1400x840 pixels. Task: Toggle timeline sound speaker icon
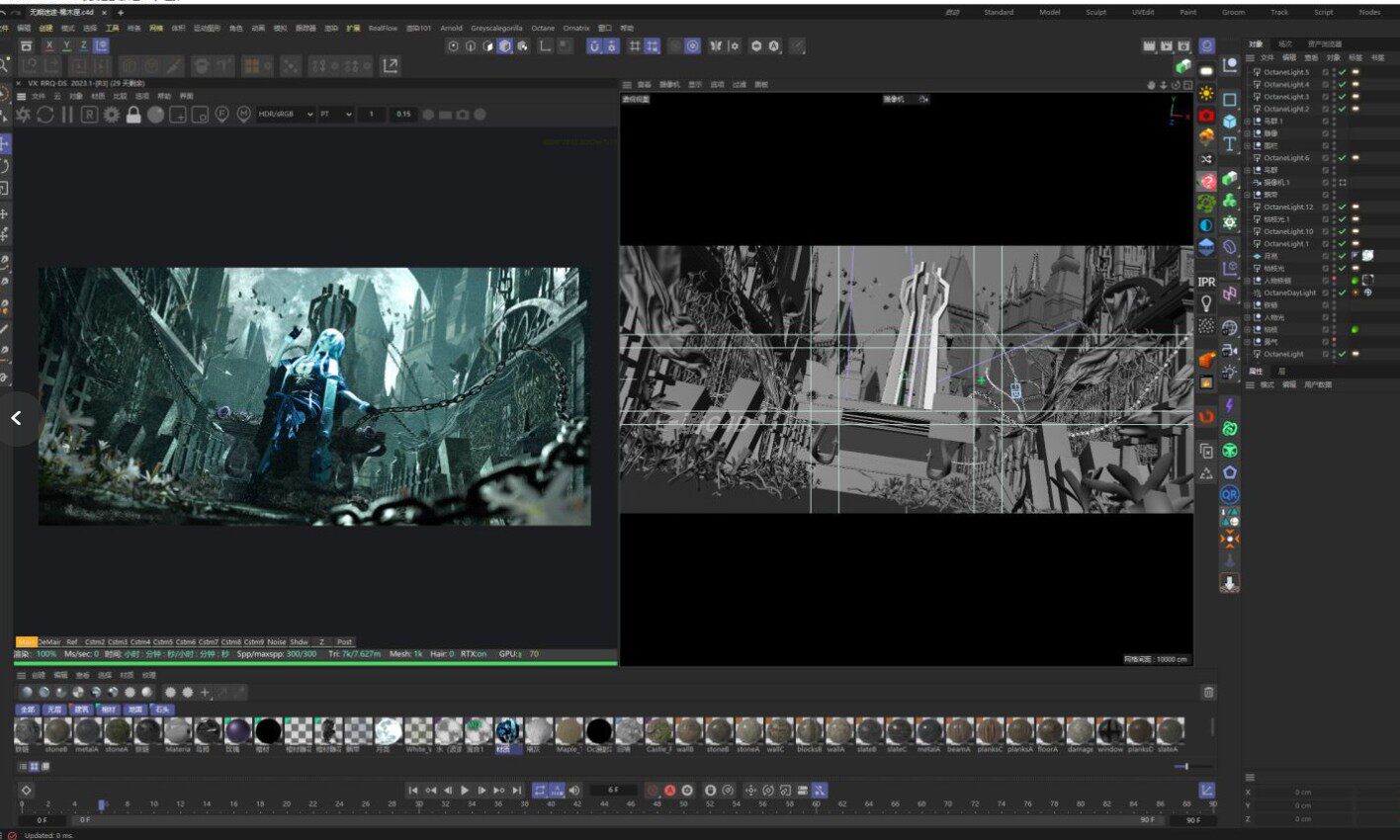point(574,791)
